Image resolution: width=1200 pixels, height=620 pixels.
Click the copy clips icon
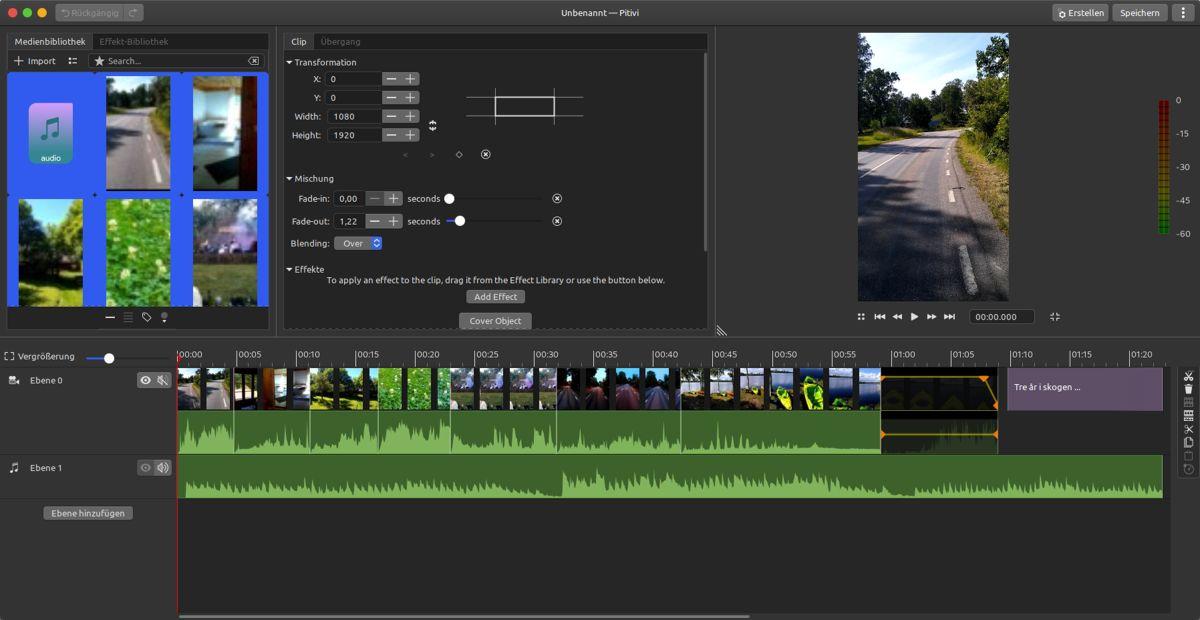point(1188,442)
